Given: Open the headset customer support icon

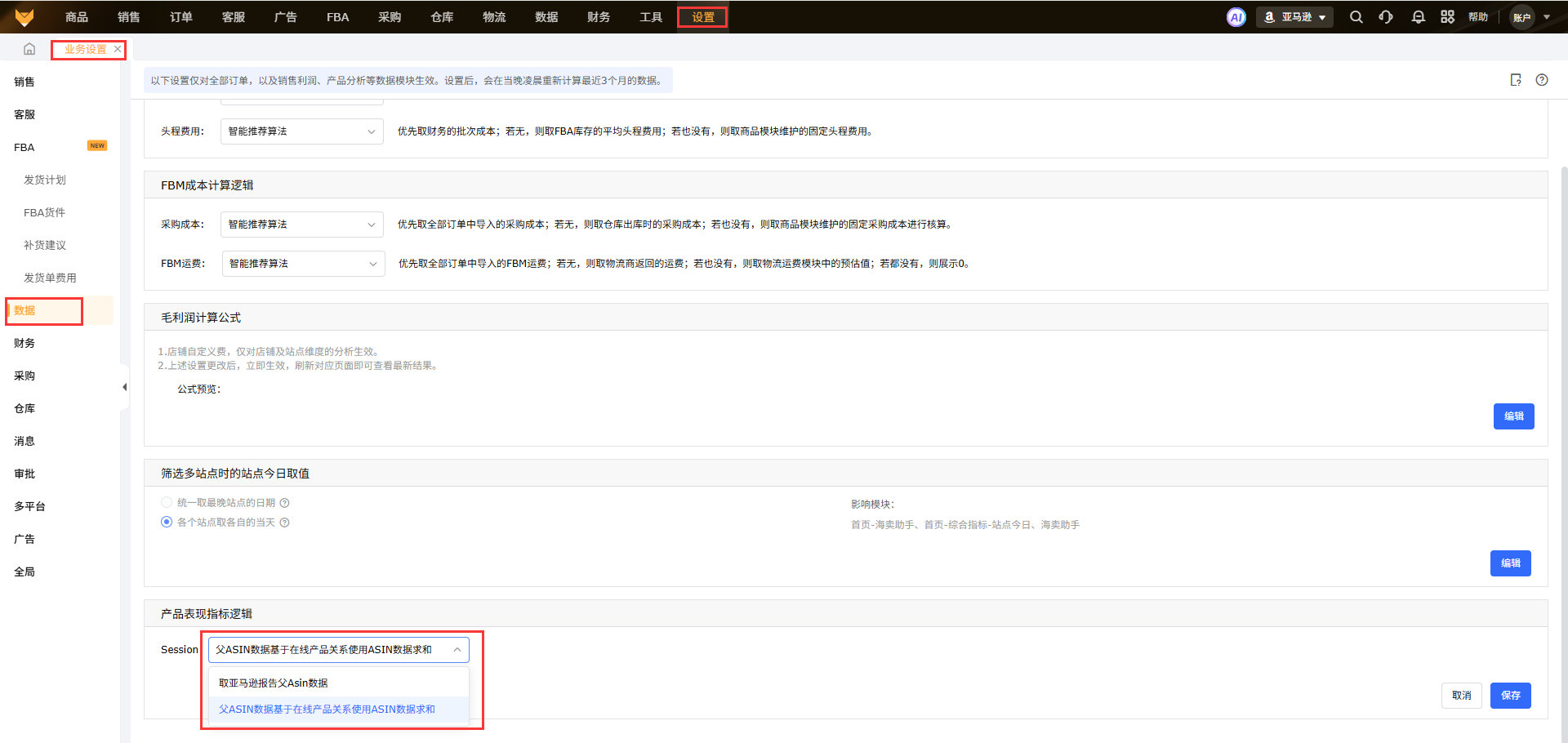Looking at the screenshot, I should 1386,17.
